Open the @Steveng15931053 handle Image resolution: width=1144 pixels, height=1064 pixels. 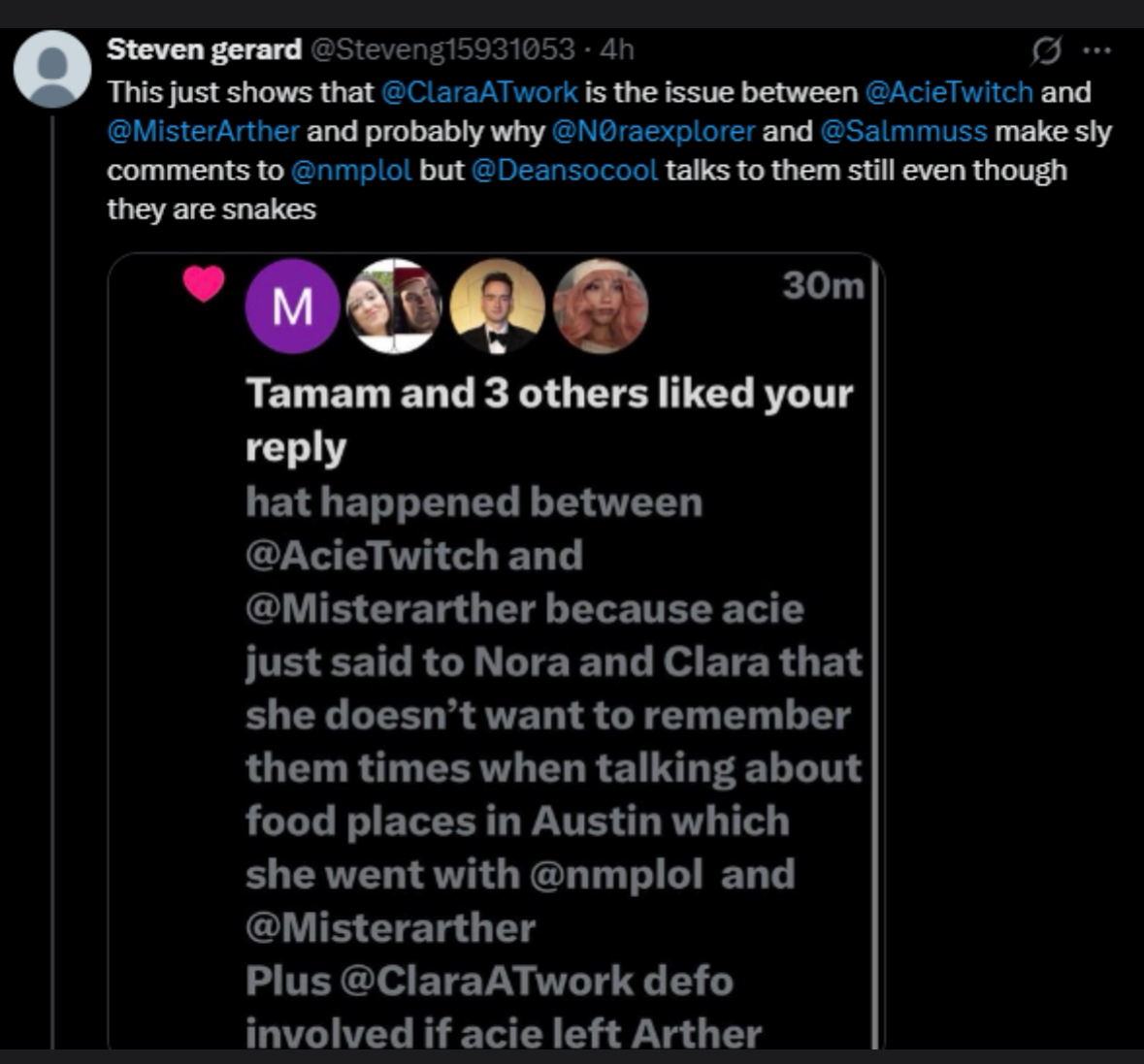pyautogui.click(x=442, y=49)
